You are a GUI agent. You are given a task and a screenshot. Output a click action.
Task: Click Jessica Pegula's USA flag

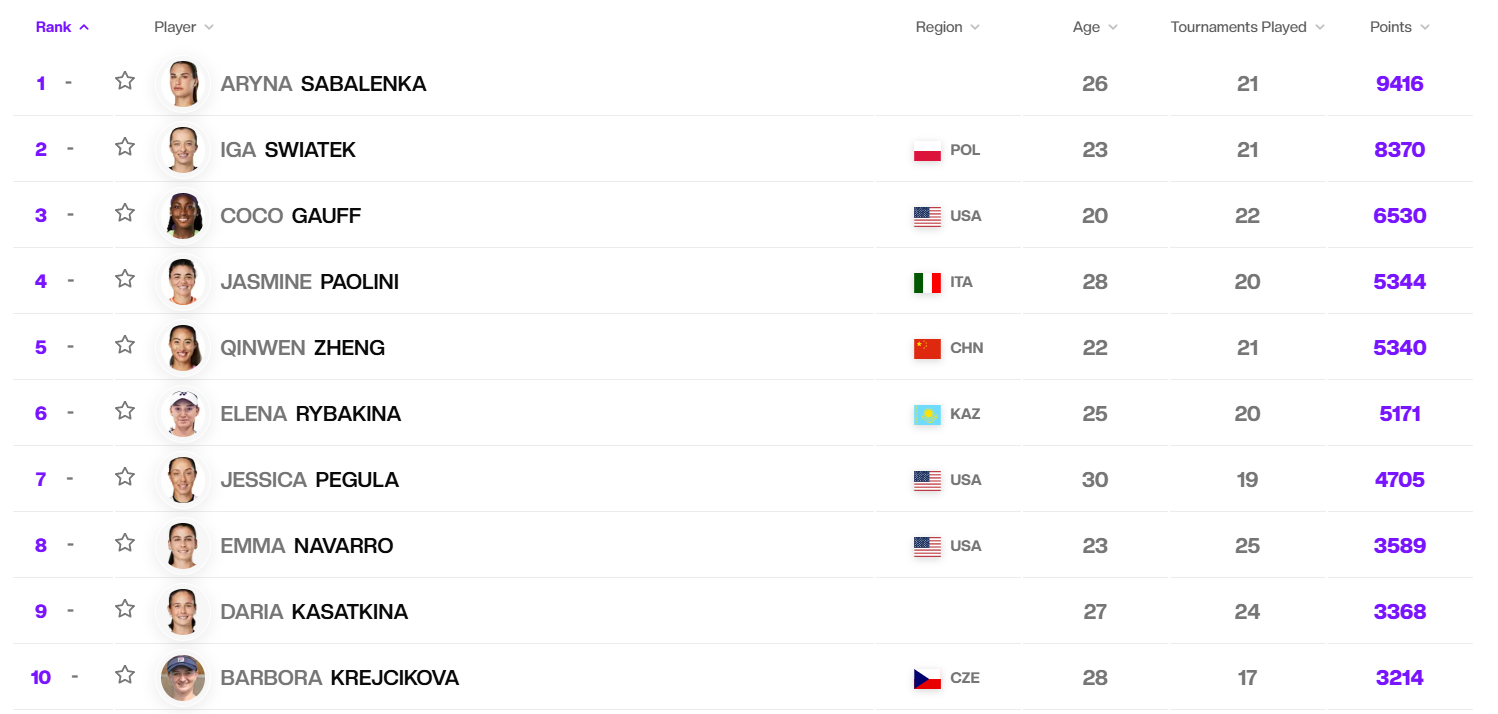tap(927, 481)
